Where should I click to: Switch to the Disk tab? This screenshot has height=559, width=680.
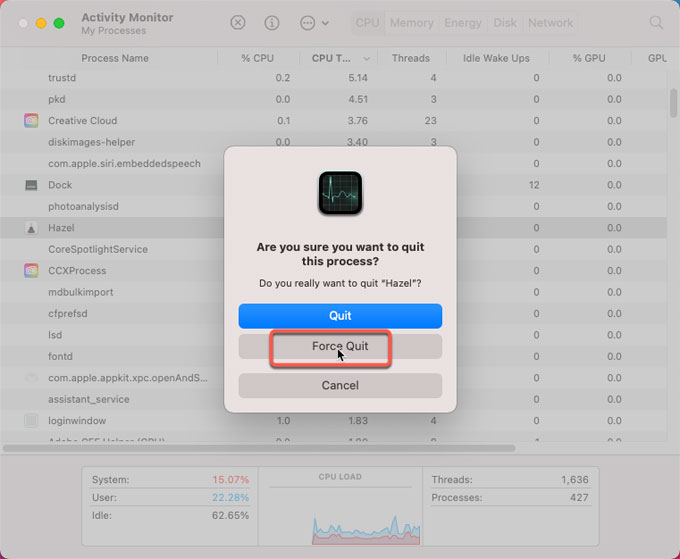tap(505, 23)
